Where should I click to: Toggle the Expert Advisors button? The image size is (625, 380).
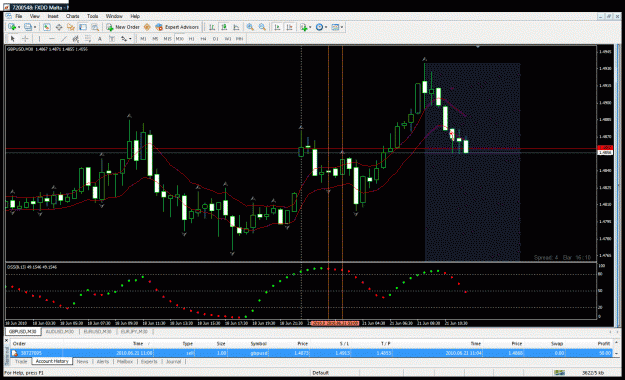click(177, 27)
